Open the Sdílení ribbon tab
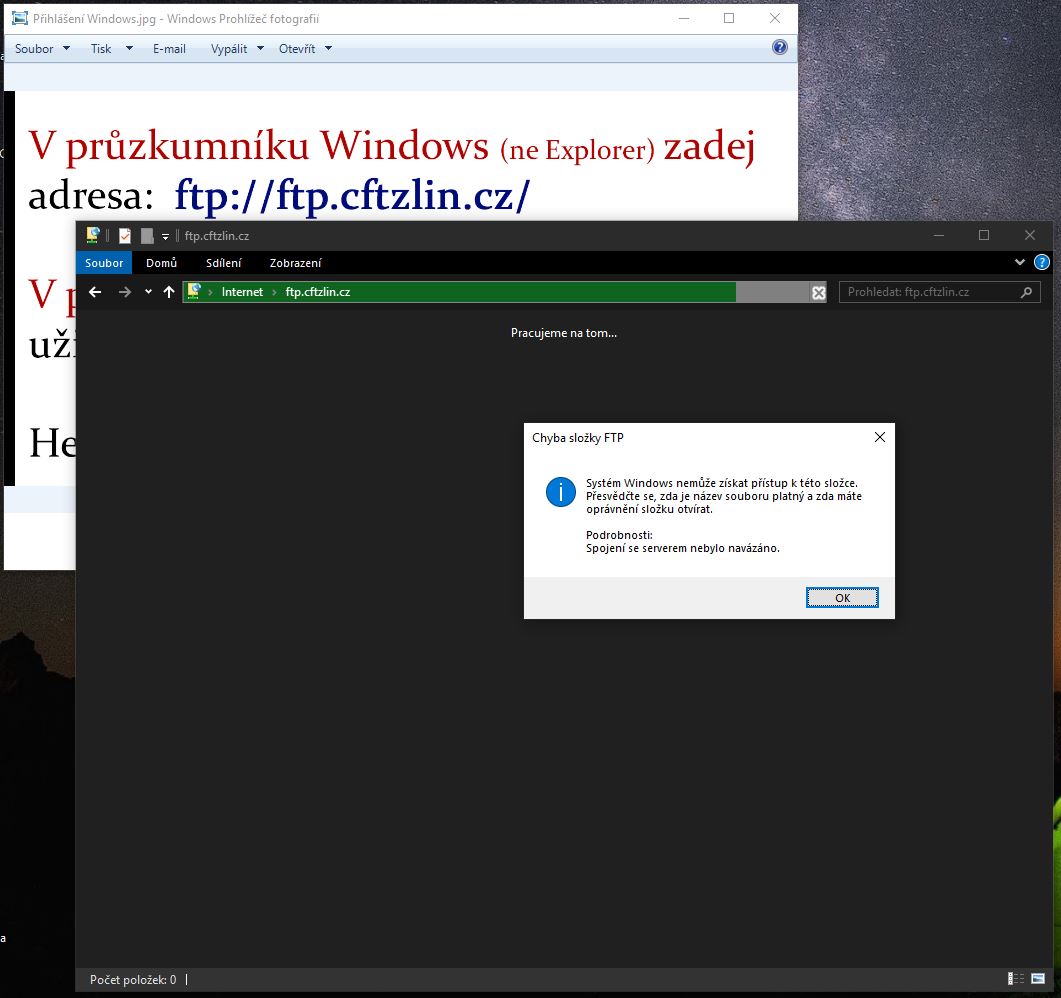1061x998 pixels. click(x=223, y=263)
